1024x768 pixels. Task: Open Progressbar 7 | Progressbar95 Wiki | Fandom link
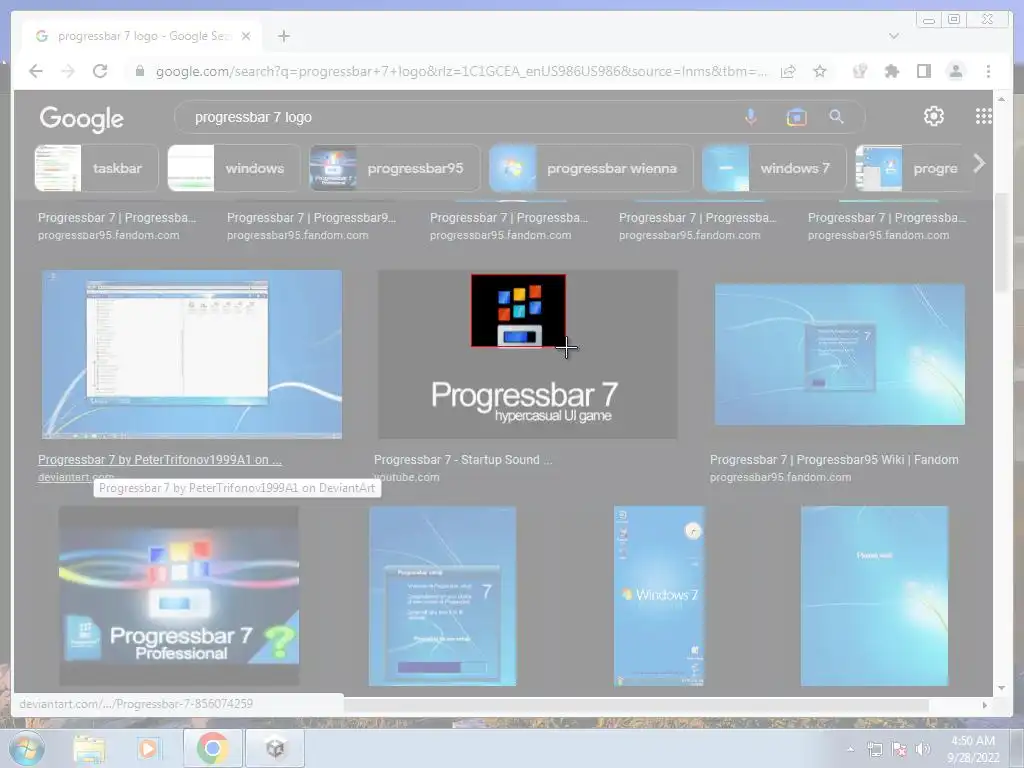[x=834, y=460]
